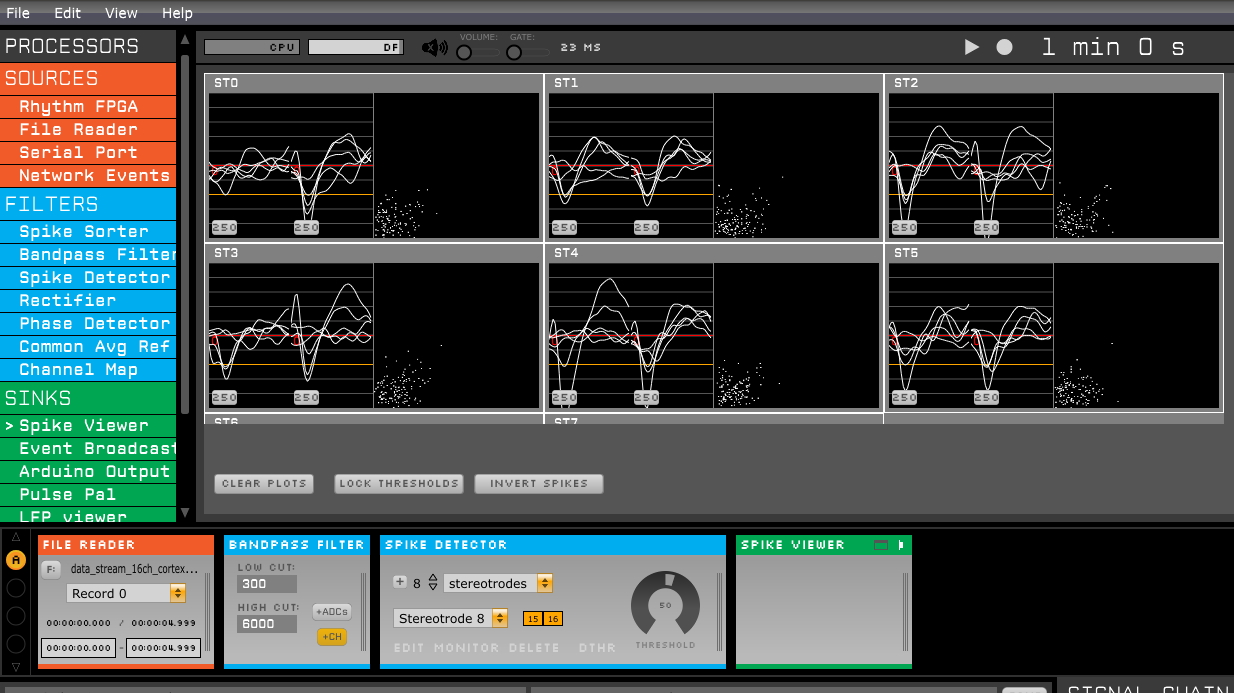
Task: Open the View menu
Action: (121, 13)
